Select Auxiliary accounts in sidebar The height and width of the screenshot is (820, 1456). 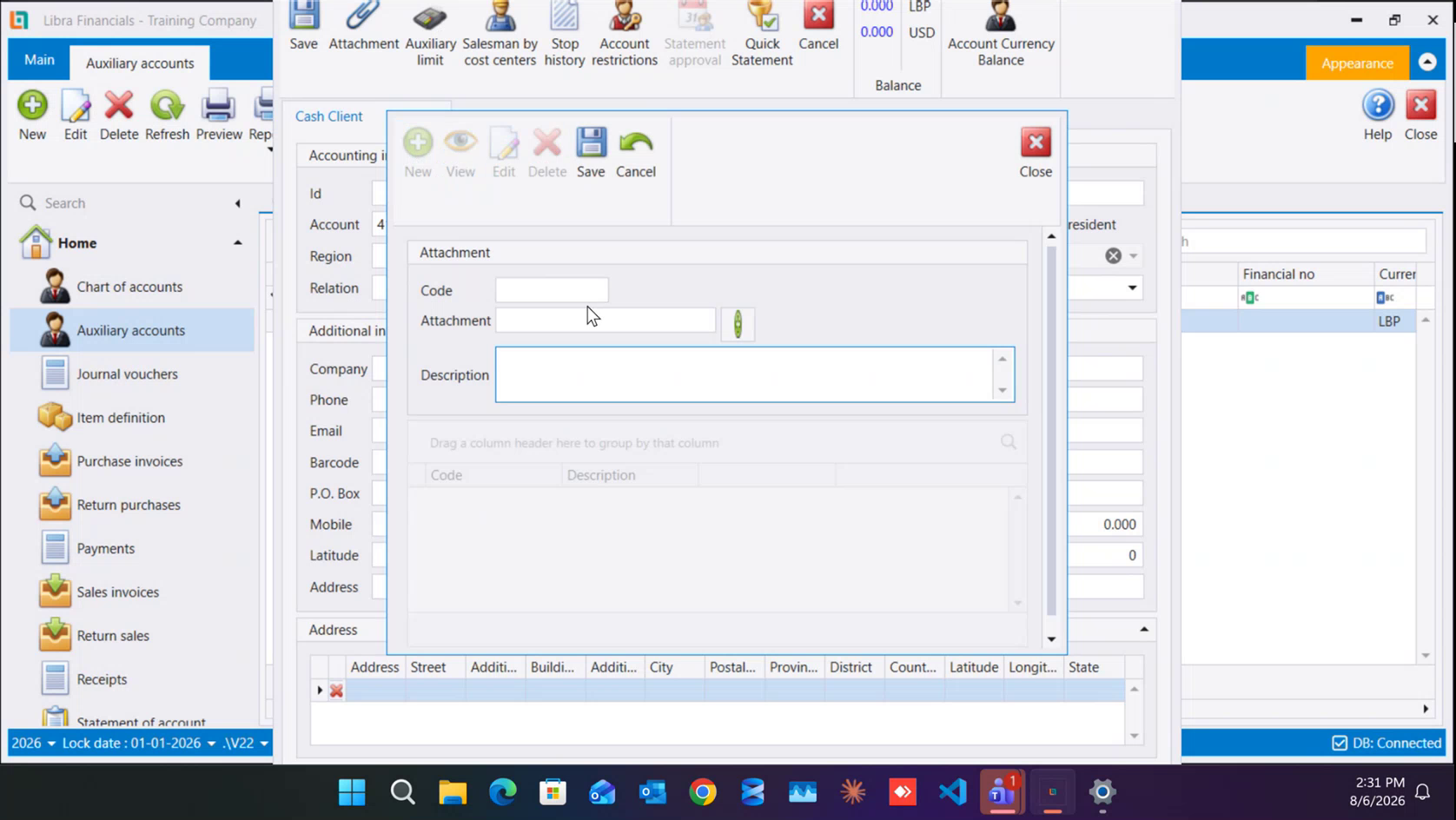[132, 330]
